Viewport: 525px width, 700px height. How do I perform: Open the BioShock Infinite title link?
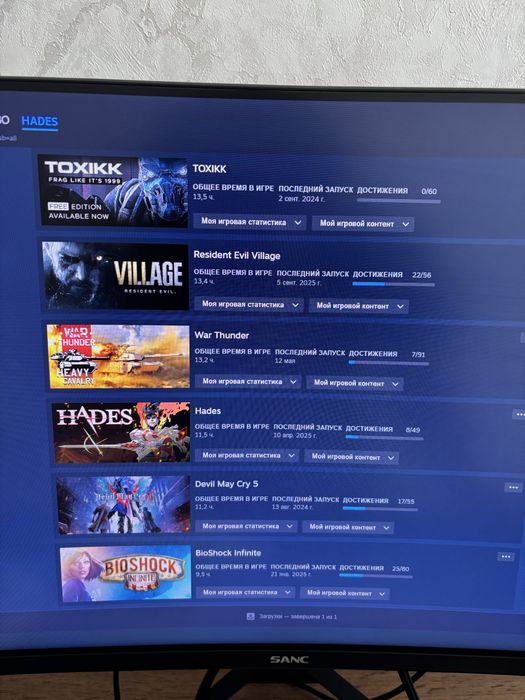point(228,553)
